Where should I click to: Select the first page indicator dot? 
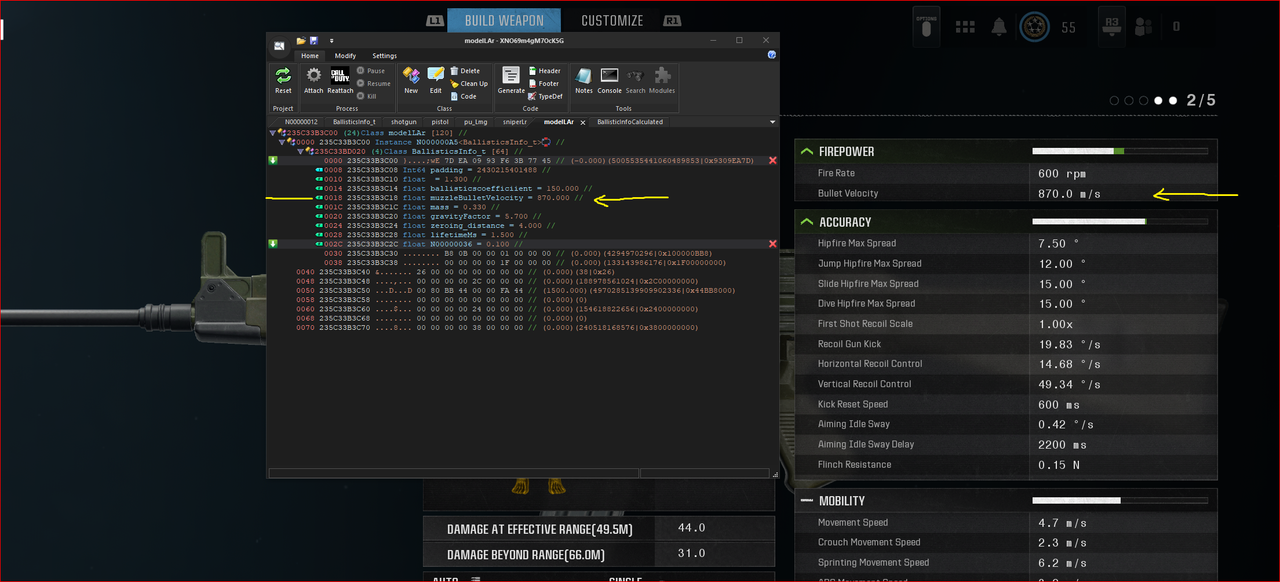1115,101
